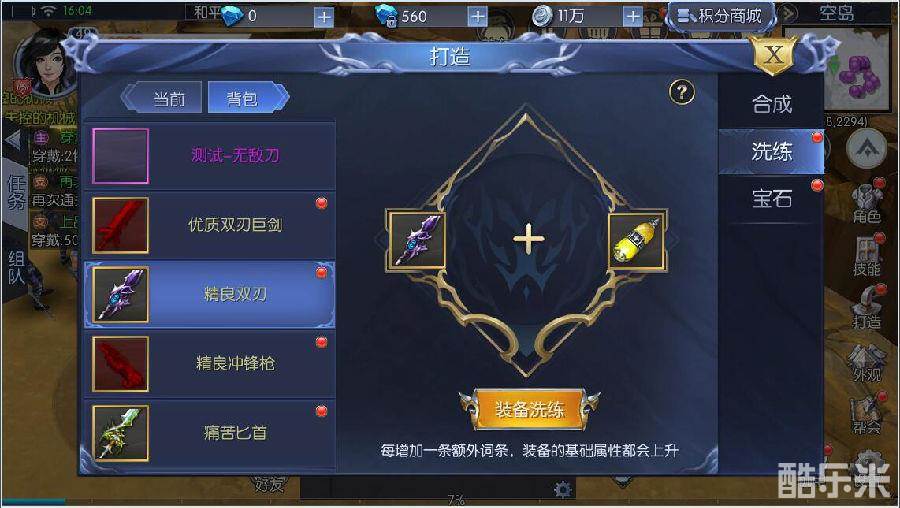Switch to the 当前 toggle tab
The width and height of the screenshot is (900, 508).
point(164,98)
